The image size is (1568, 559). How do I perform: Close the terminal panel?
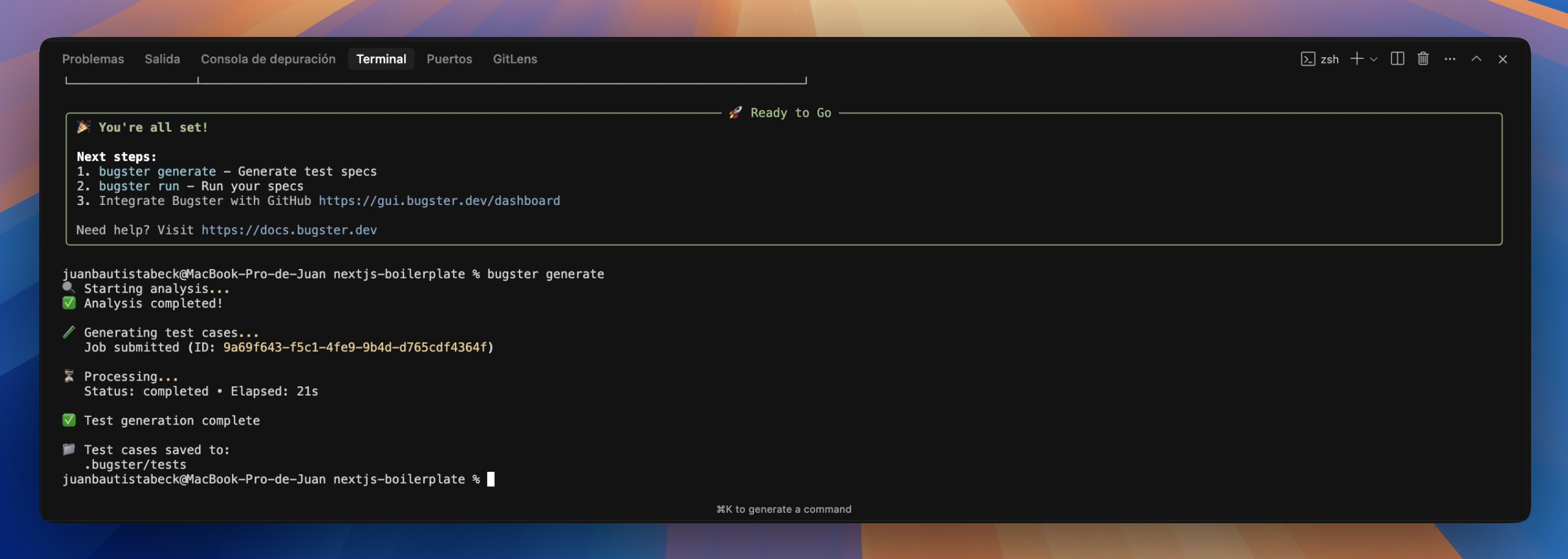(1502, 59)
